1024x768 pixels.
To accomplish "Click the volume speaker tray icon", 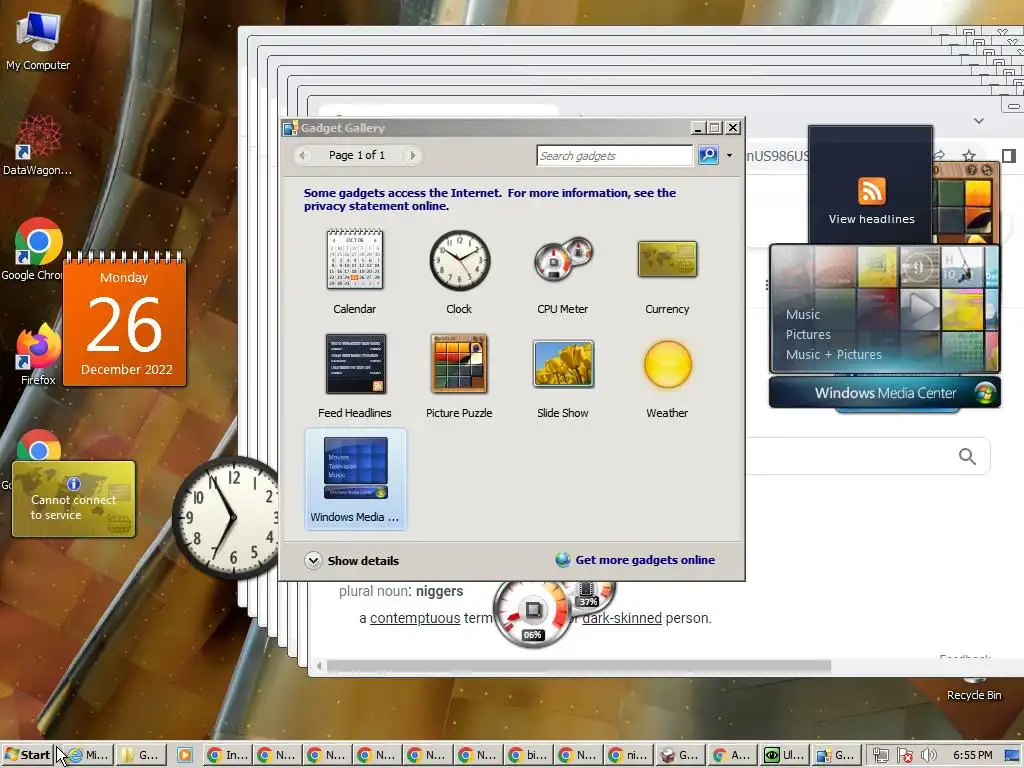I will (x=928, y=755).
